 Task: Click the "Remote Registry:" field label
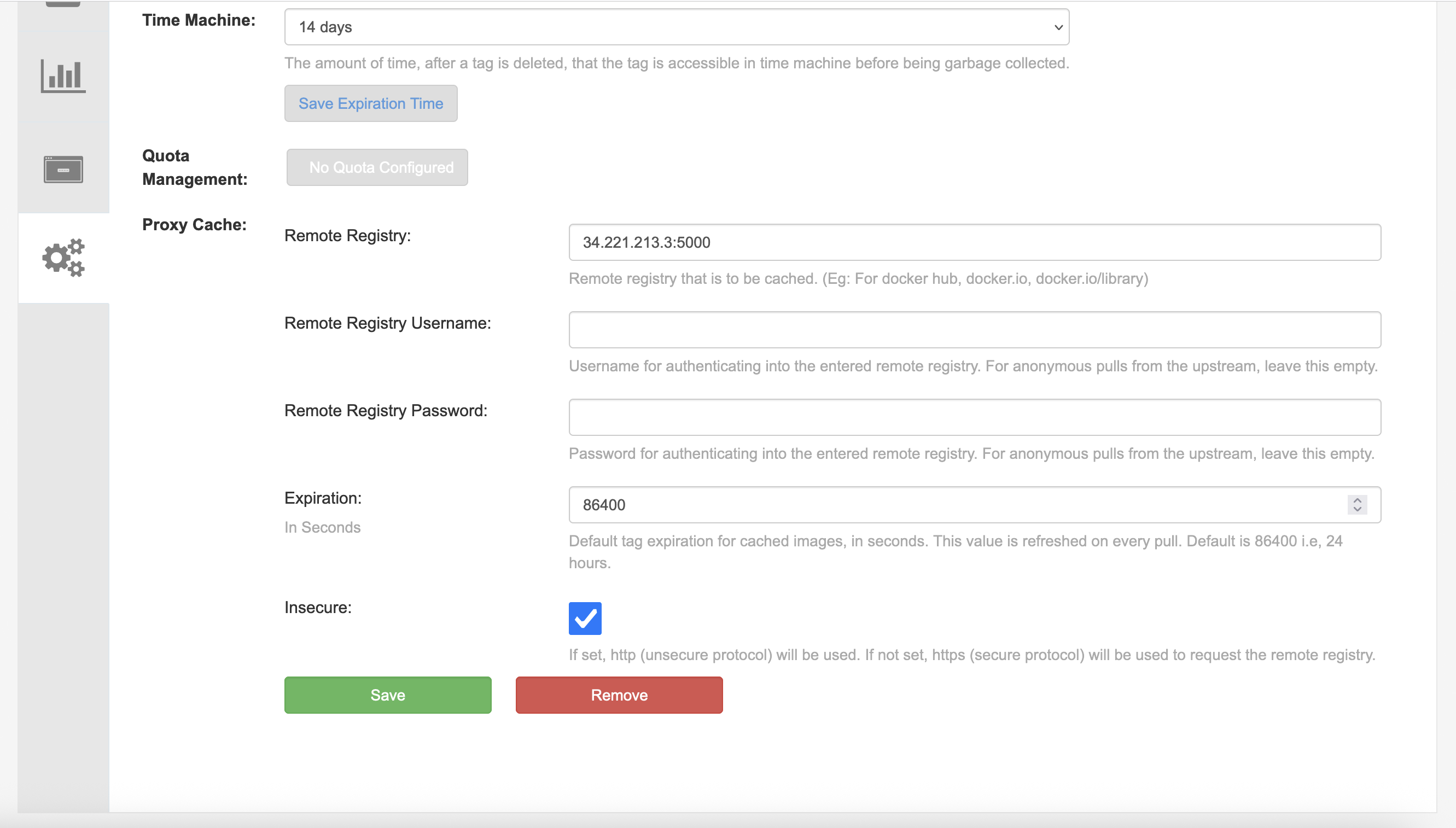[x=347, y=235]
